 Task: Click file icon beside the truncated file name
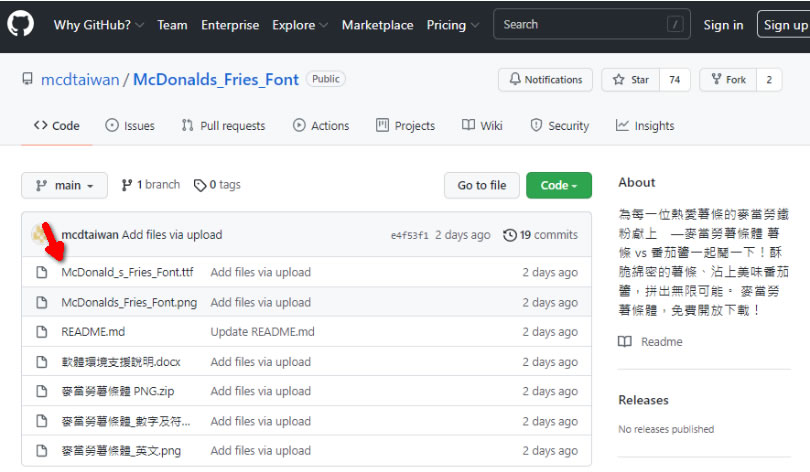click(x=42, y=421)
